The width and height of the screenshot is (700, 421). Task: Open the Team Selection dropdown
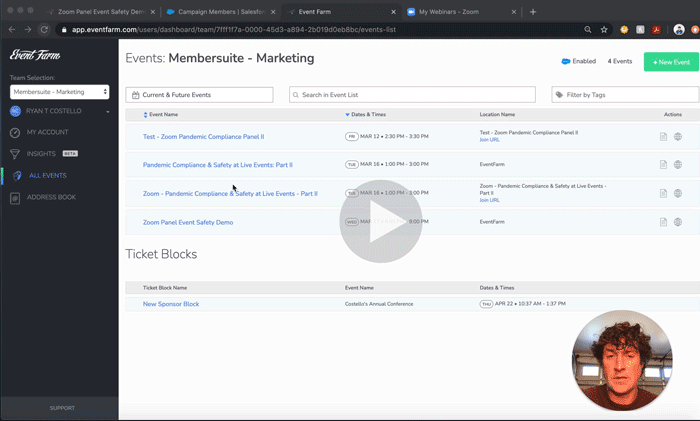coord(59,92)
